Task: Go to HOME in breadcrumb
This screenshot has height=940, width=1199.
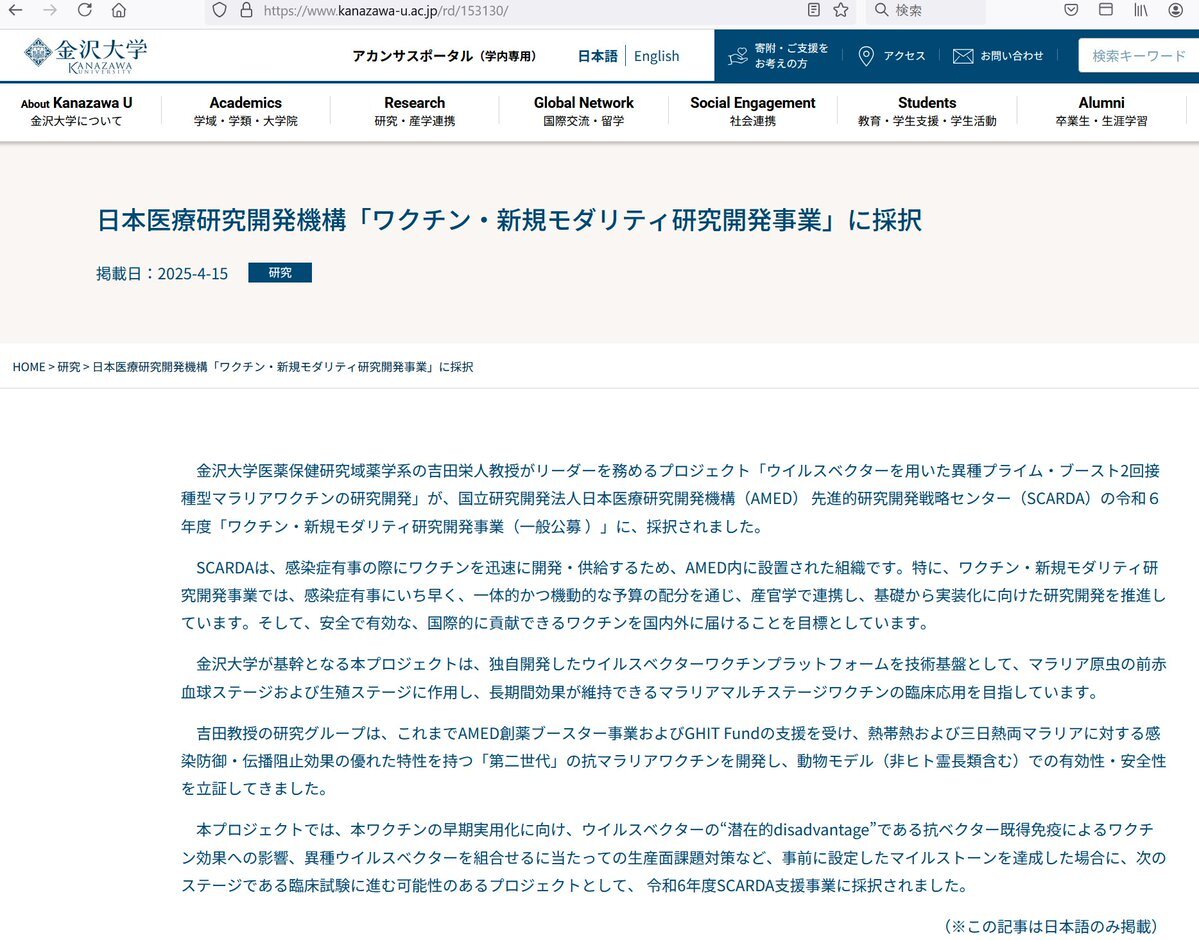Action: pyautogui.click(x=29, y=367)
